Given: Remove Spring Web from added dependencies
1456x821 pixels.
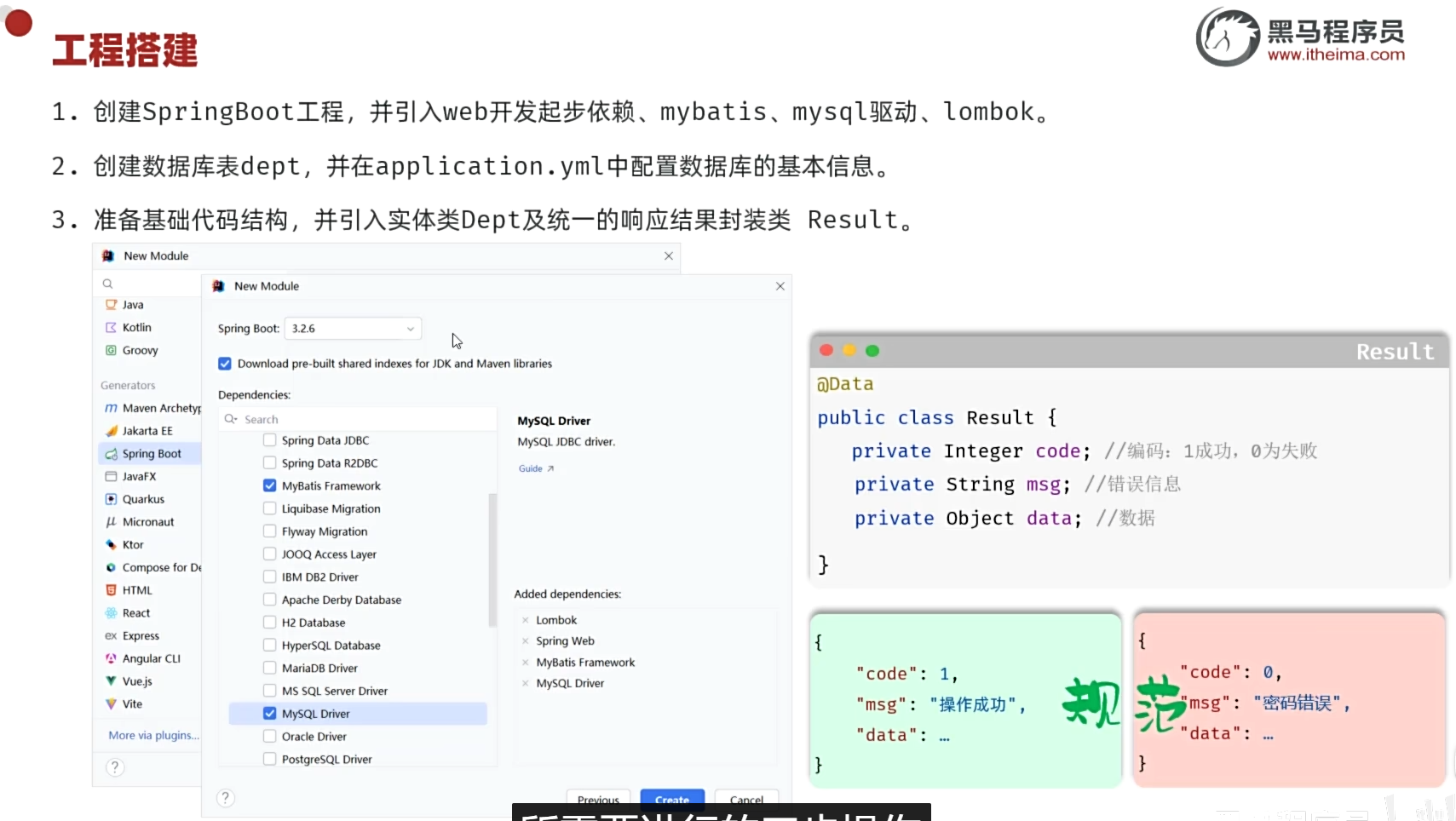Looking at the screenshot, I should click(526, 641).
